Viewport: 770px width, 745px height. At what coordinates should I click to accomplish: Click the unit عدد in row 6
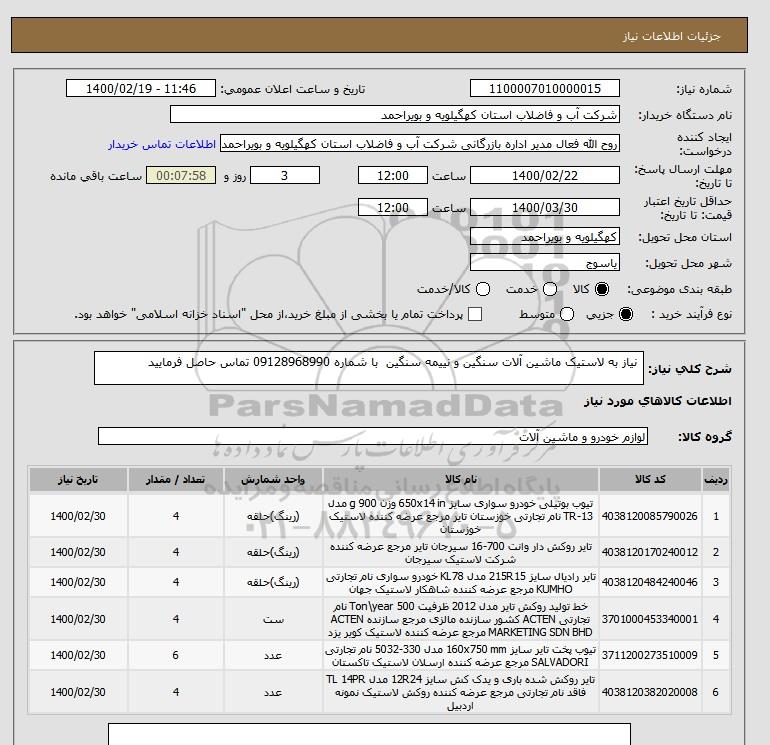[x=273, y=692]
